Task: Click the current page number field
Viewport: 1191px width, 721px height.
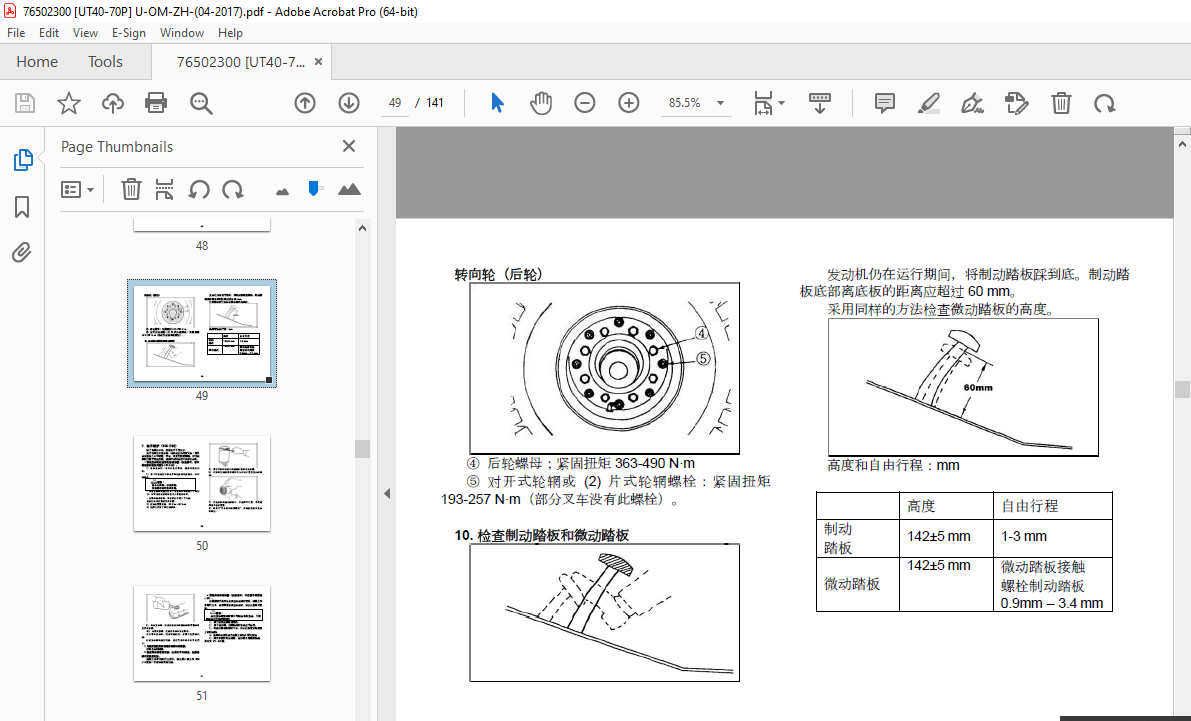Action: 394,103
